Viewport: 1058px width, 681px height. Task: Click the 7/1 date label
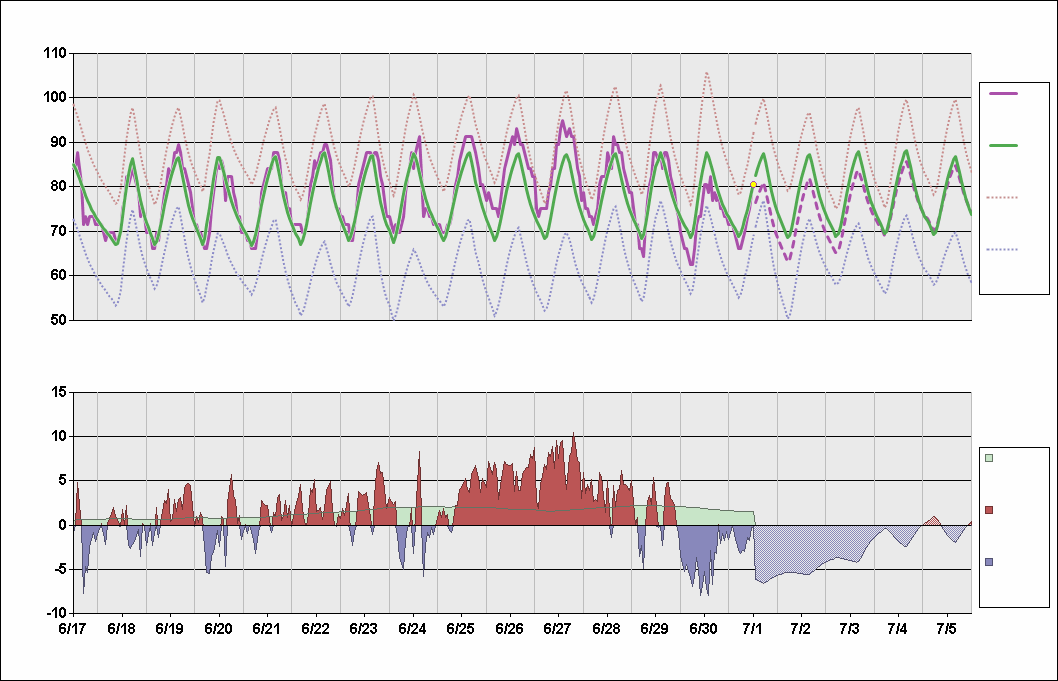click(752, 629)
